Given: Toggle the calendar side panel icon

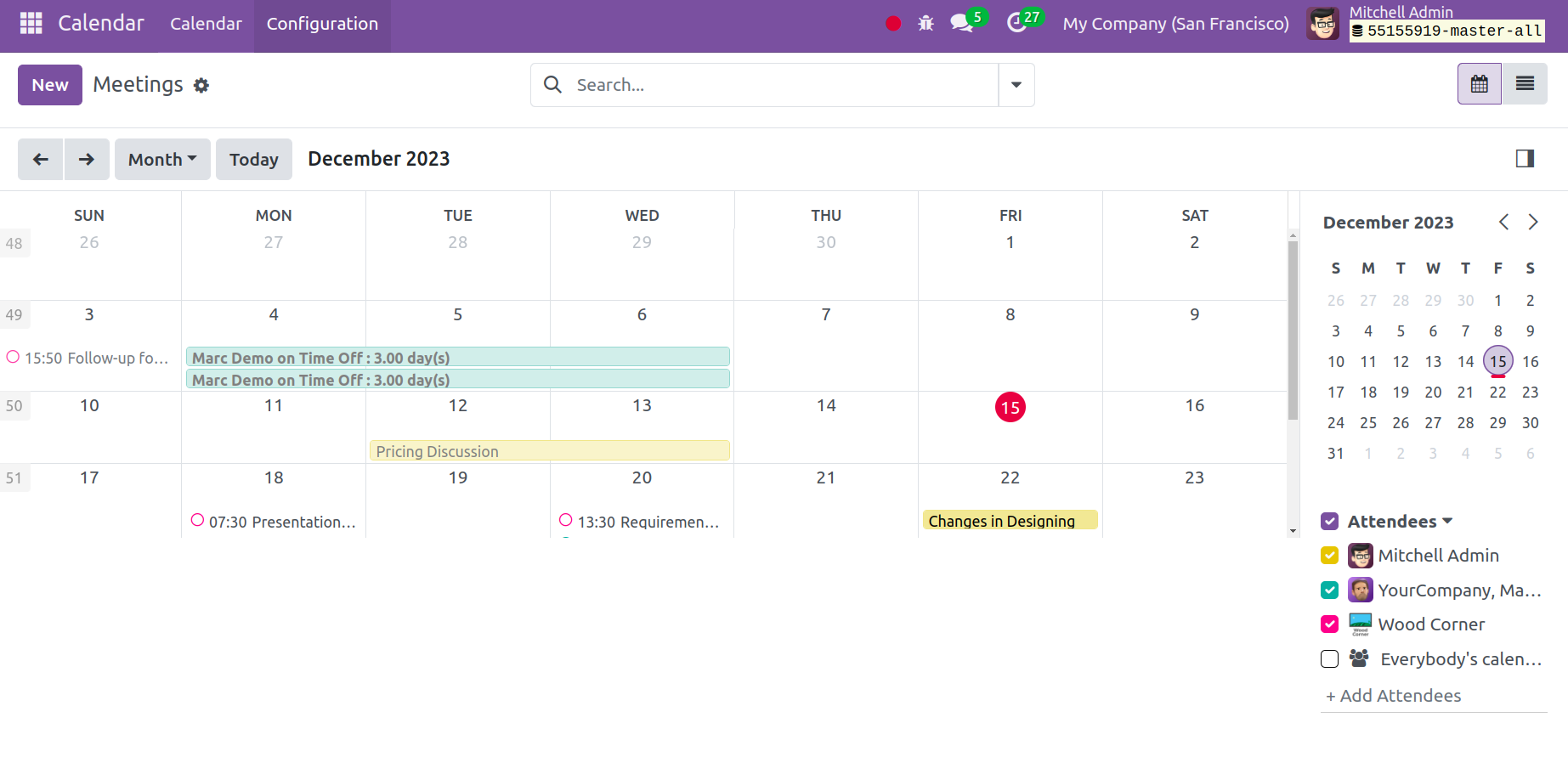Looking at the screenshot, I should point(1525,159).
